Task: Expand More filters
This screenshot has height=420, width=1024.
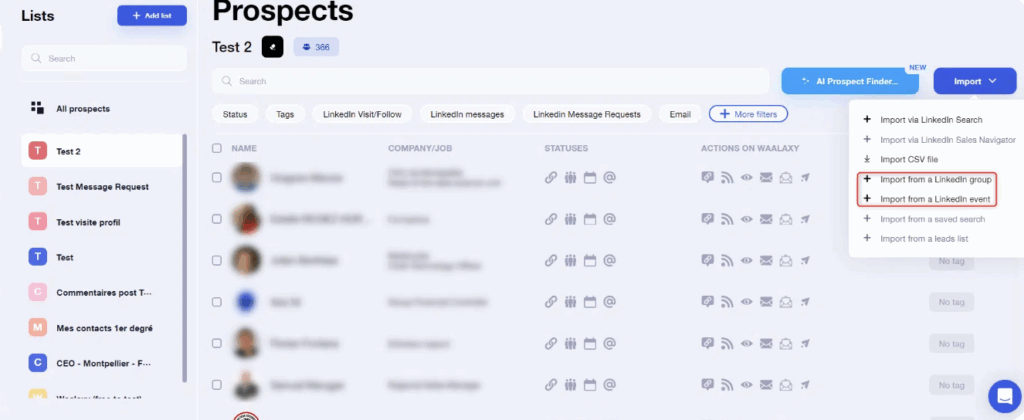Action: coord(748,114)
